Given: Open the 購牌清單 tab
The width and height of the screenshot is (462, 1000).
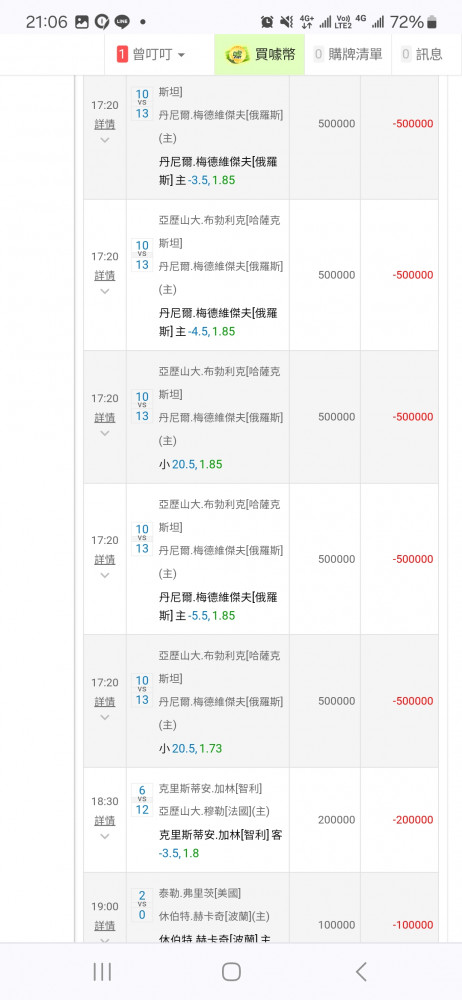Looking at the screenshot, I should [x=348, y=55].
